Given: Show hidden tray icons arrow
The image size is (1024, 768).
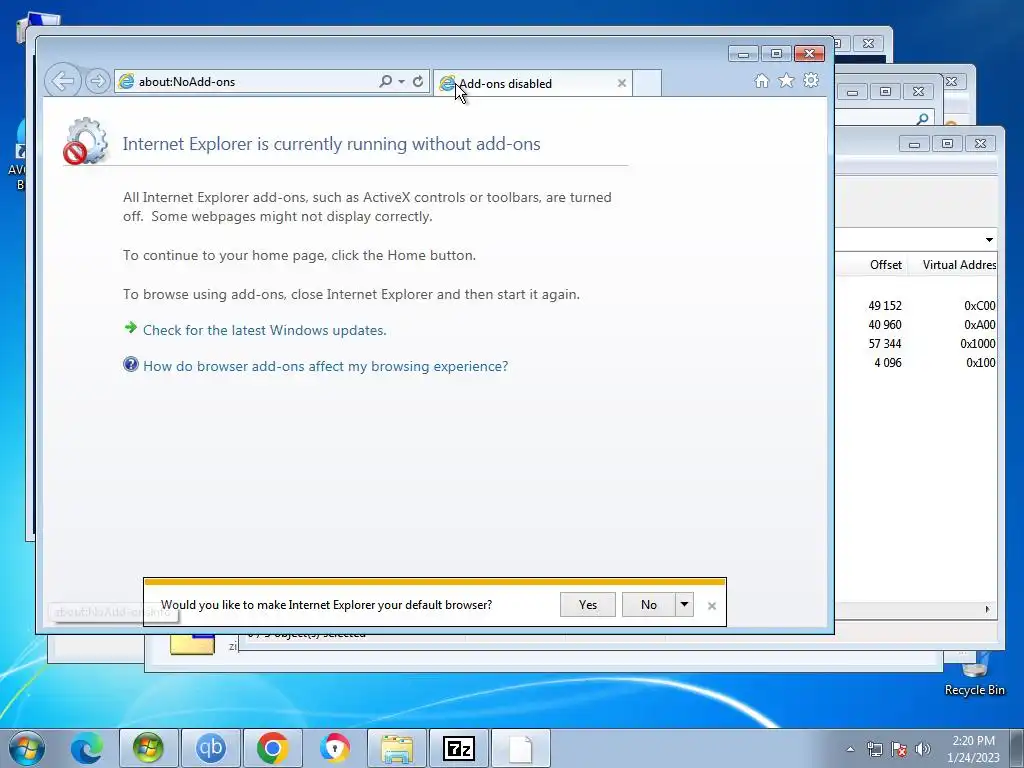Looking at the screenshot, I should (x=850, y=749).
